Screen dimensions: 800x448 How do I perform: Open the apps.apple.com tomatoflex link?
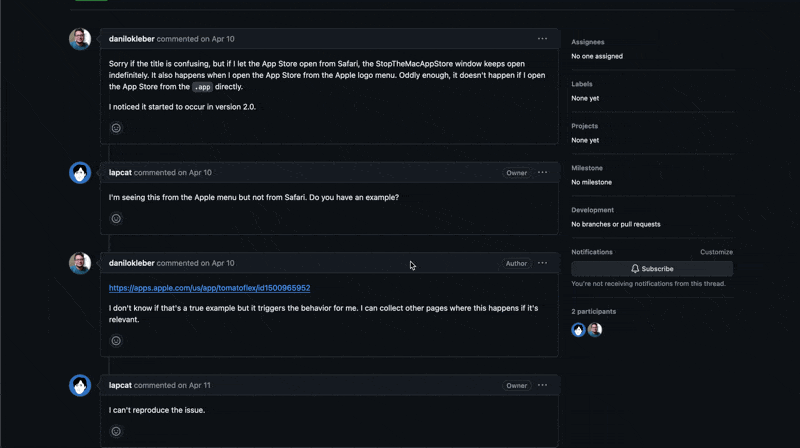[x=209, y=288]
